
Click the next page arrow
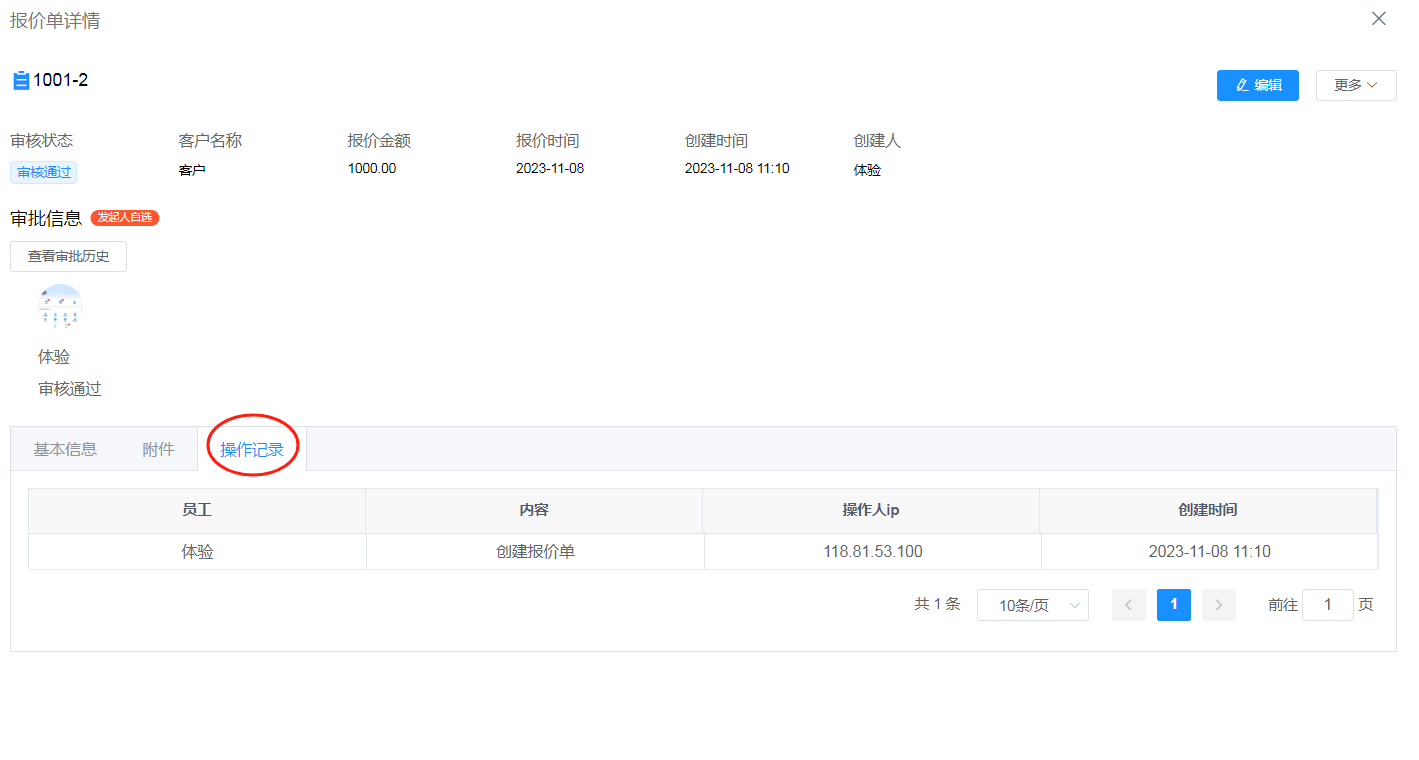coord(1218,605)
